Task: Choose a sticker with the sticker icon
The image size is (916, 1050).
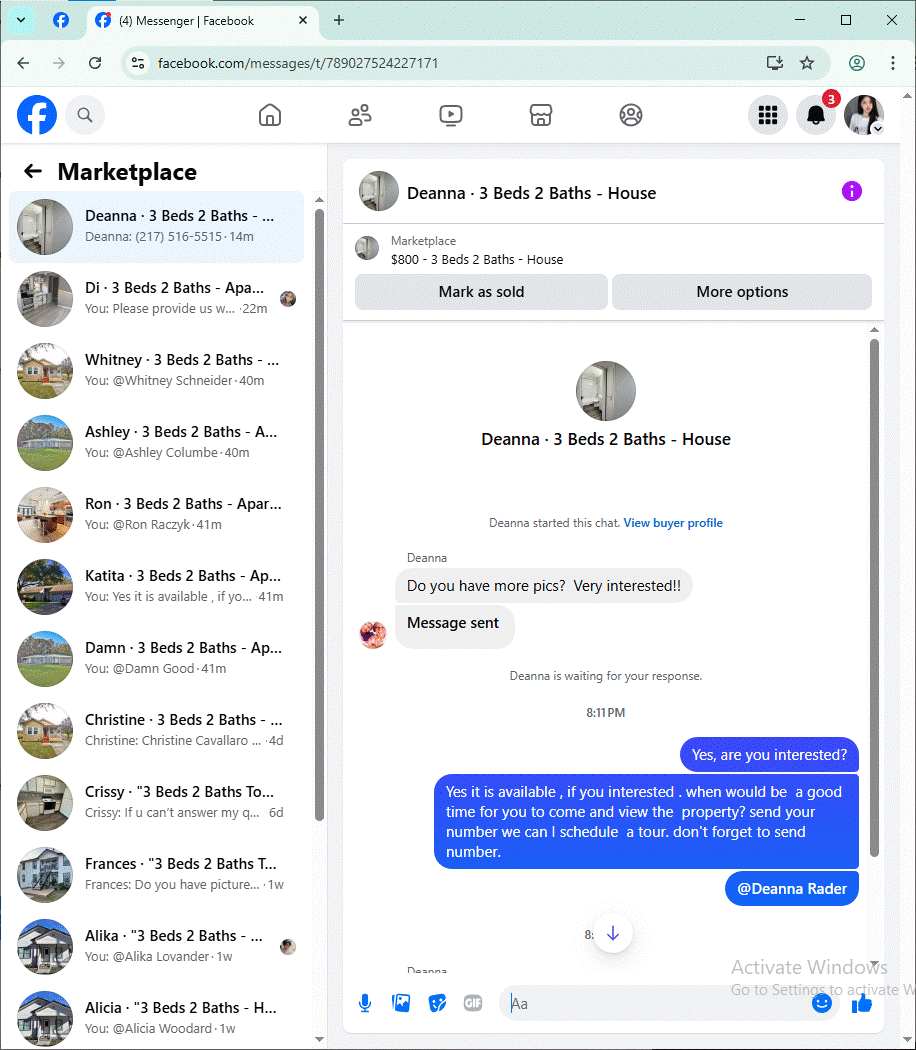Action: [437, 1003]
